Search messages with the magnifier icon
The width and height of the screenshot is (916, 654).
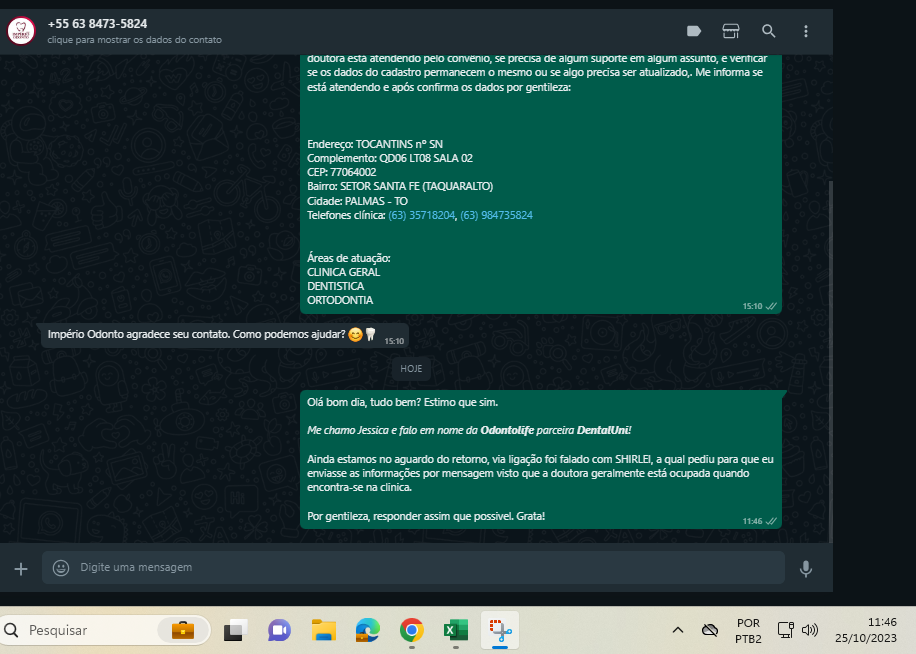(x=769, y=31)
